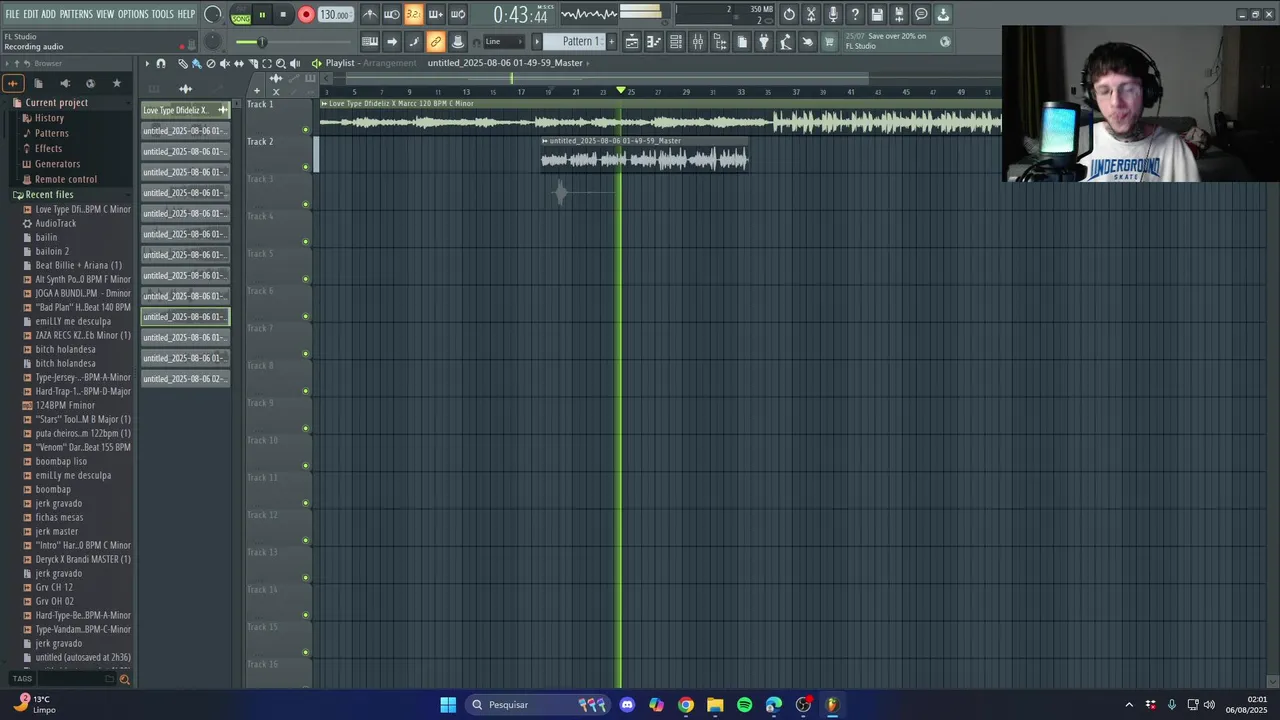Select the Love Type Dfideliz audio clip in picker
Screen dimensions: 1280x720
pyautogui.click(x=185, y=110)
